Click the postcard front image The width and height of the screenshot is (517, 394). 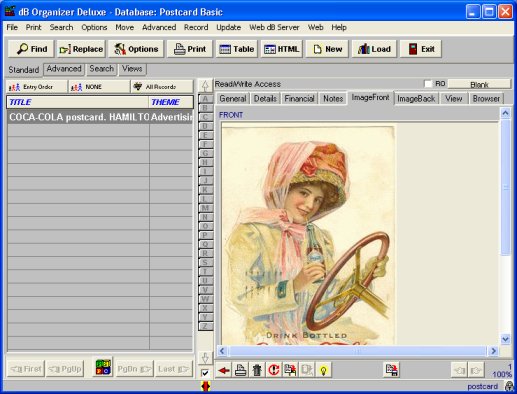[308, 235]
